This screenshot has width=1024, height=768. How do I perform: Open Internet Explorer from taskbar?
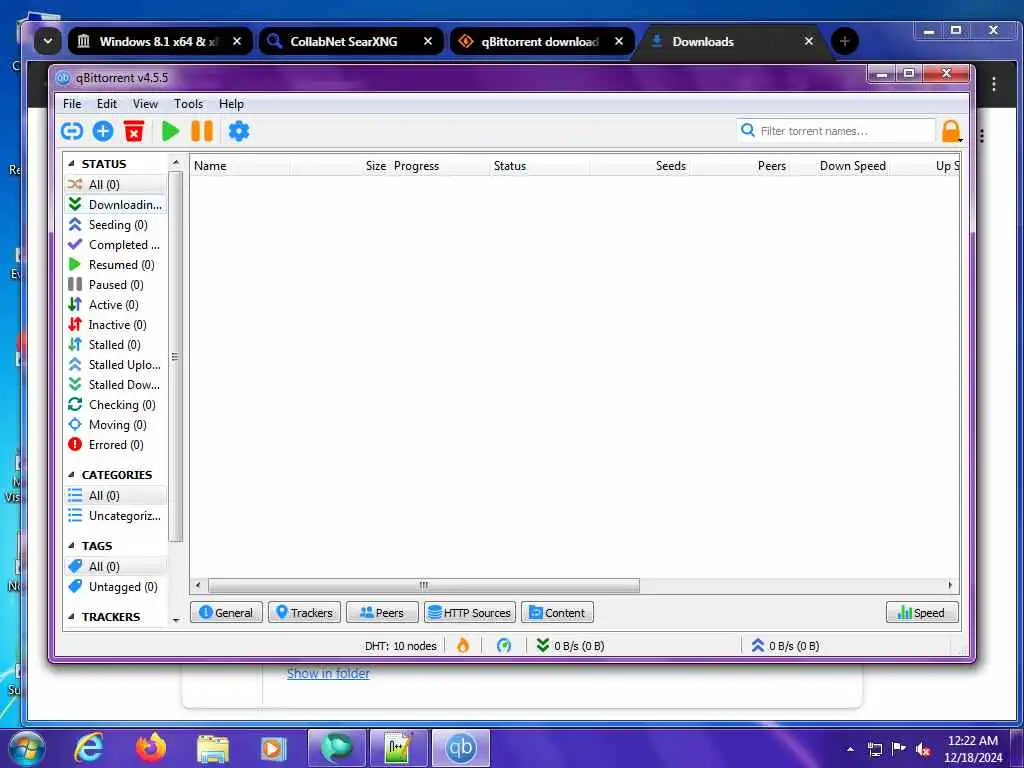(x=89, y=748)
